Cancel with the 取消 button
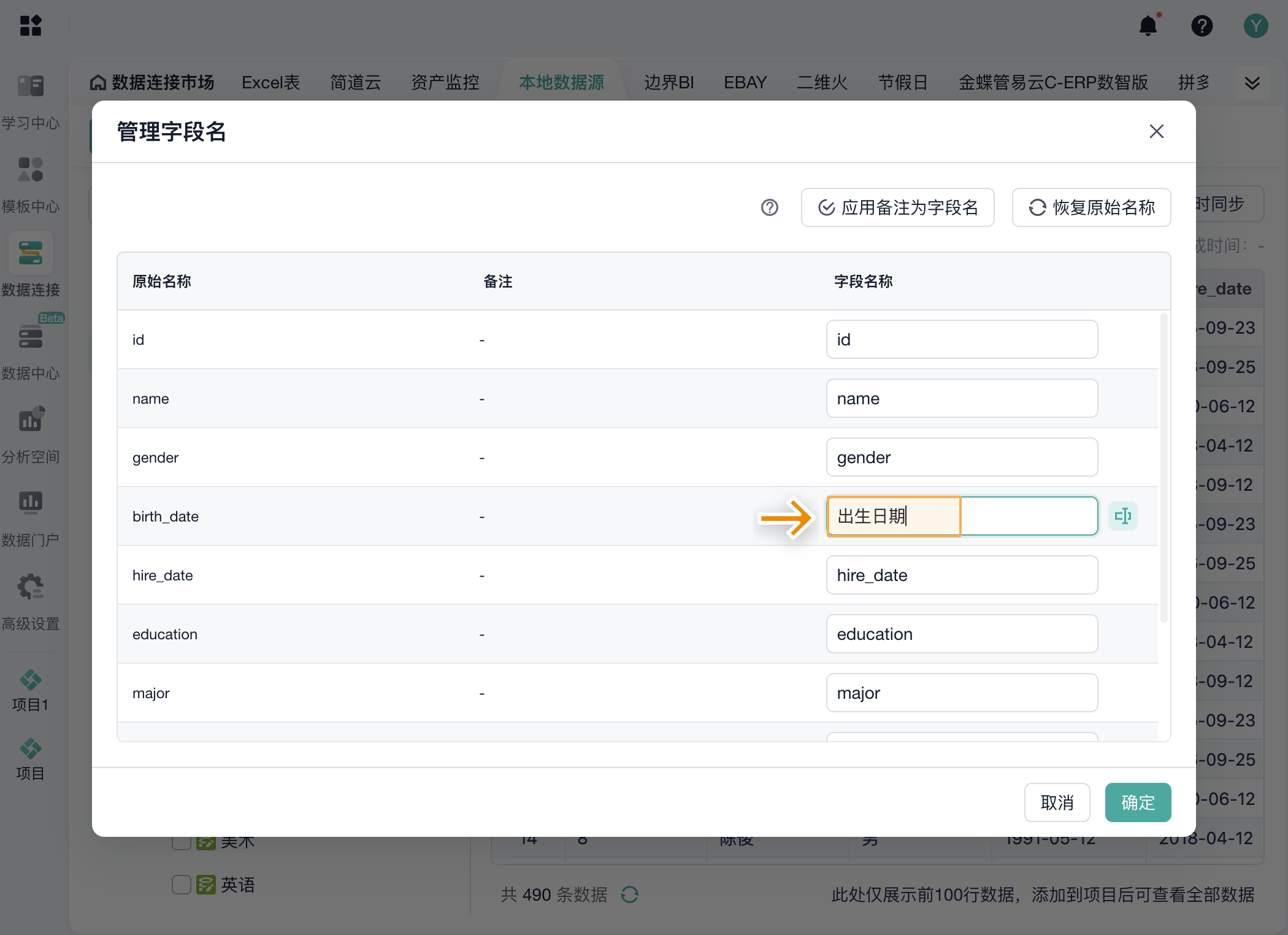The image size is (1288, 935). (x=1057, y=802)
